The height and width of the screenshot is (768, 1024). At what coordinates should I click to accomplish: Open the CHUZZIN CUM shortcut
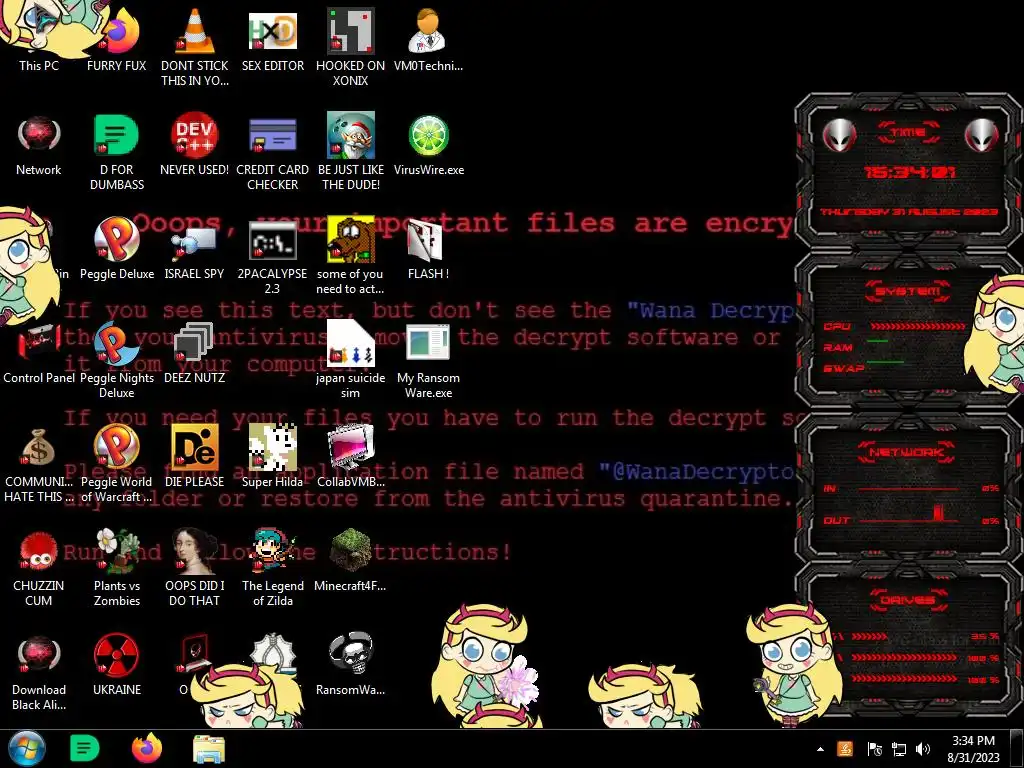pyautogui.click(x=39, y=568)
